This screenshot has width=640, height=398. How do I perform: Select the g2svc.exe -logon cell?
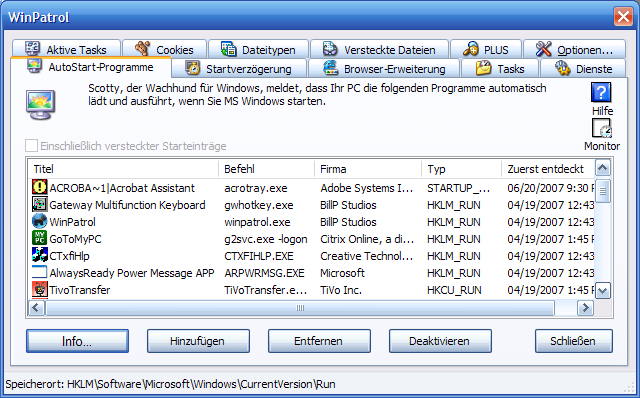(x=266, y=239)
